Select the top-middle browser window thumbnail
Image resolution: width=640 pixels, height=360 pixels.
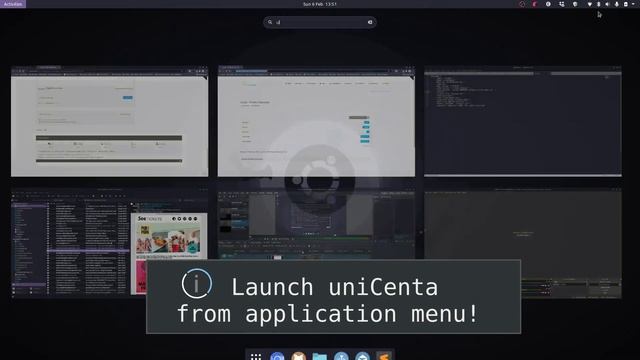tap(316, 121)
